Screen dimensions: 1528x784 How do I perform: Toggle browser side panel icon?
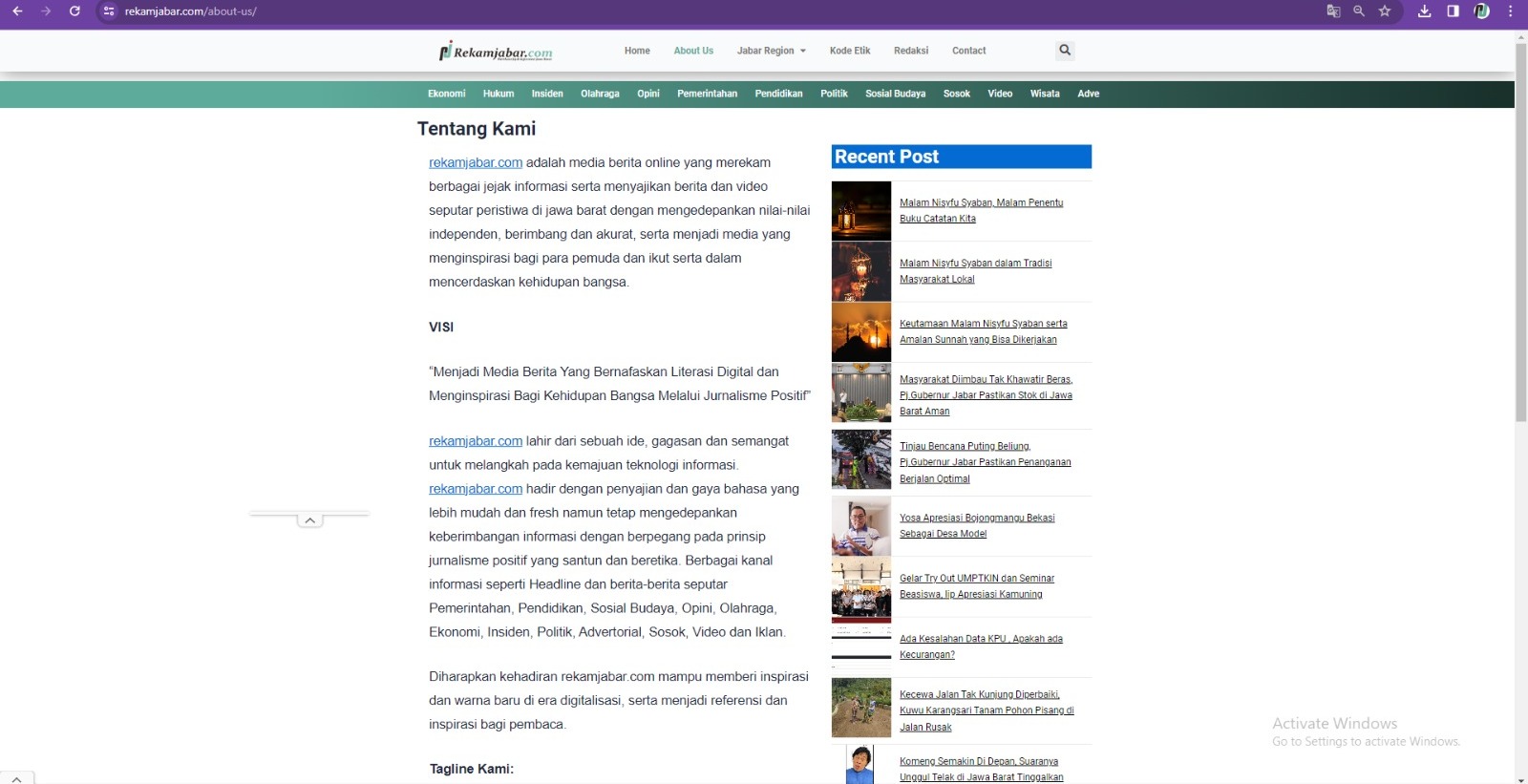(1453, 11)
